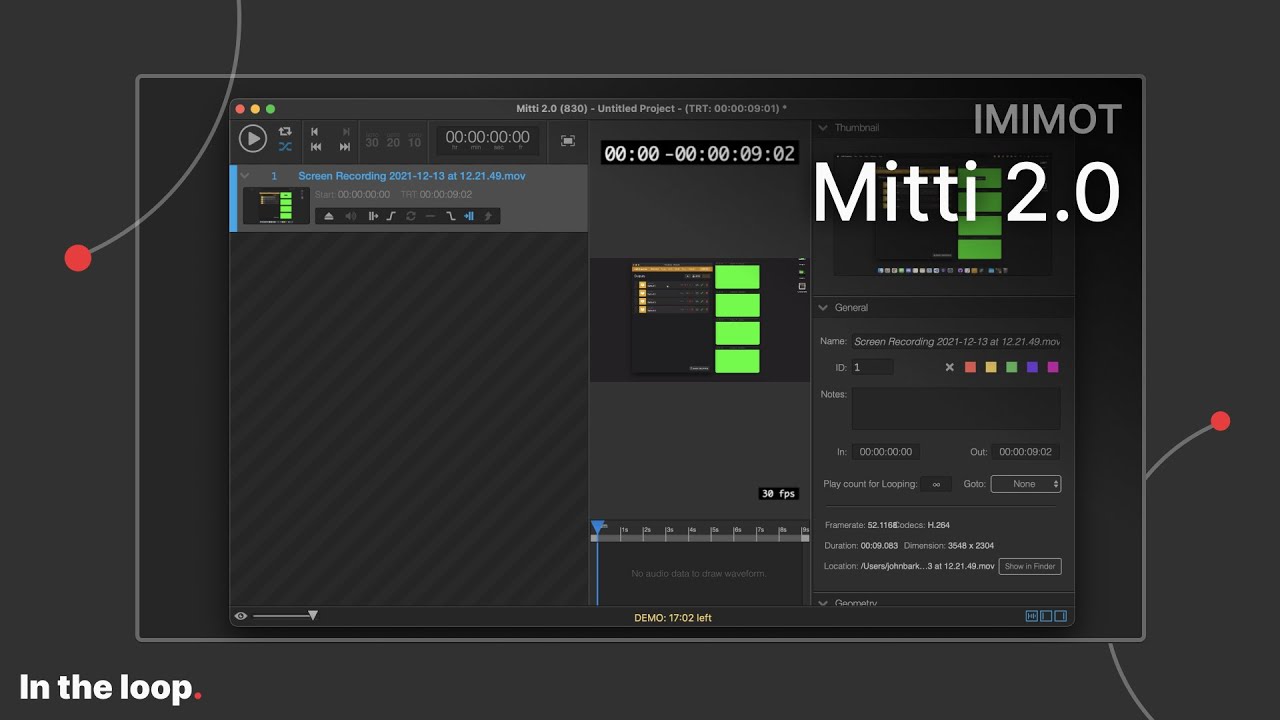Image resolution: width=1280 pixels, height=720 pixels.
Task: Toggle the blue shuffle icon in the toolbar
Action: (x=285, y=147)
